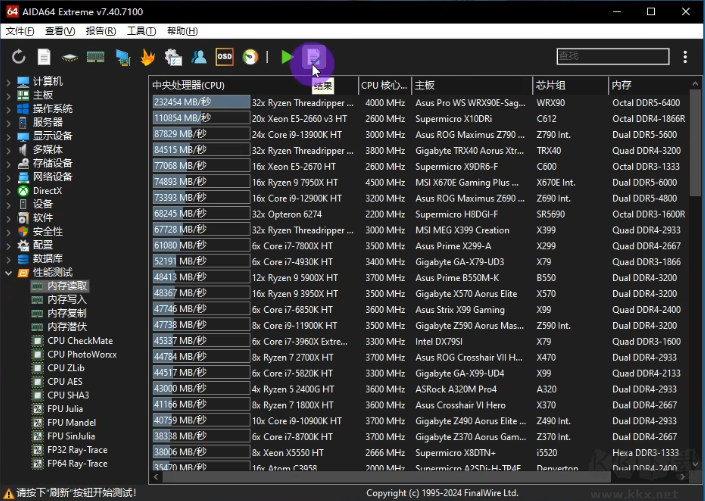
Task: Click the round gauge toolbar icon
Action: click(250, 57)
